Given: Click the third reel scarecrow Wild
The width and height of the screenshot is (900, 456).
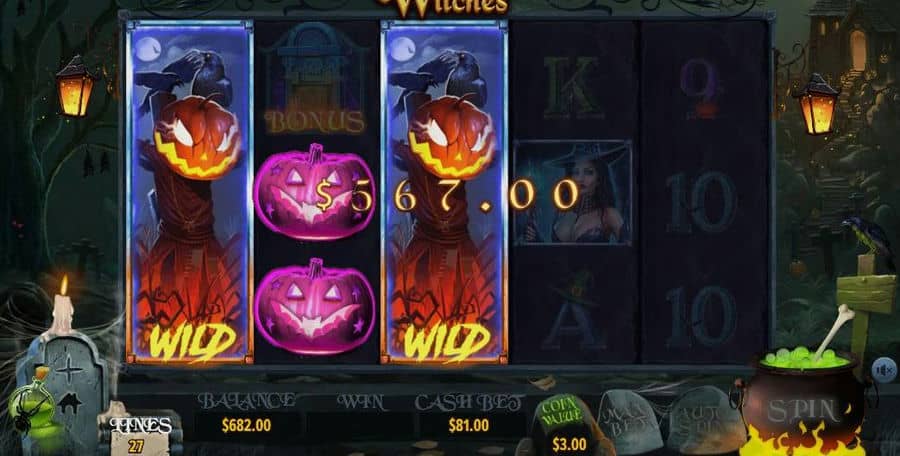Looking at the screenshot, I should coord(444,192).
